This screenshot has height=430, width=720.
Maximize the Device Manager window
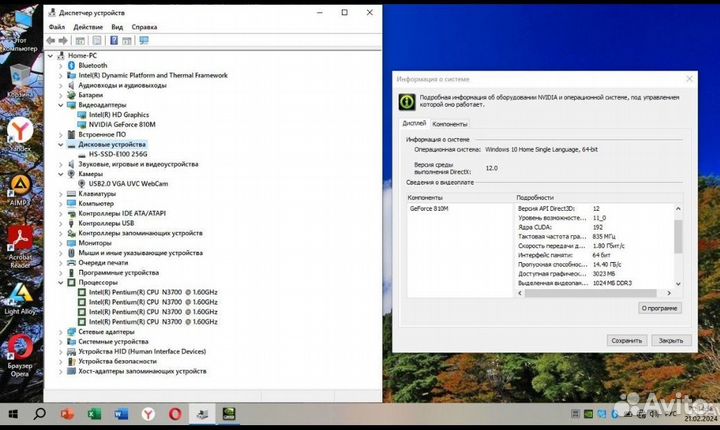(x=344, y=13)
